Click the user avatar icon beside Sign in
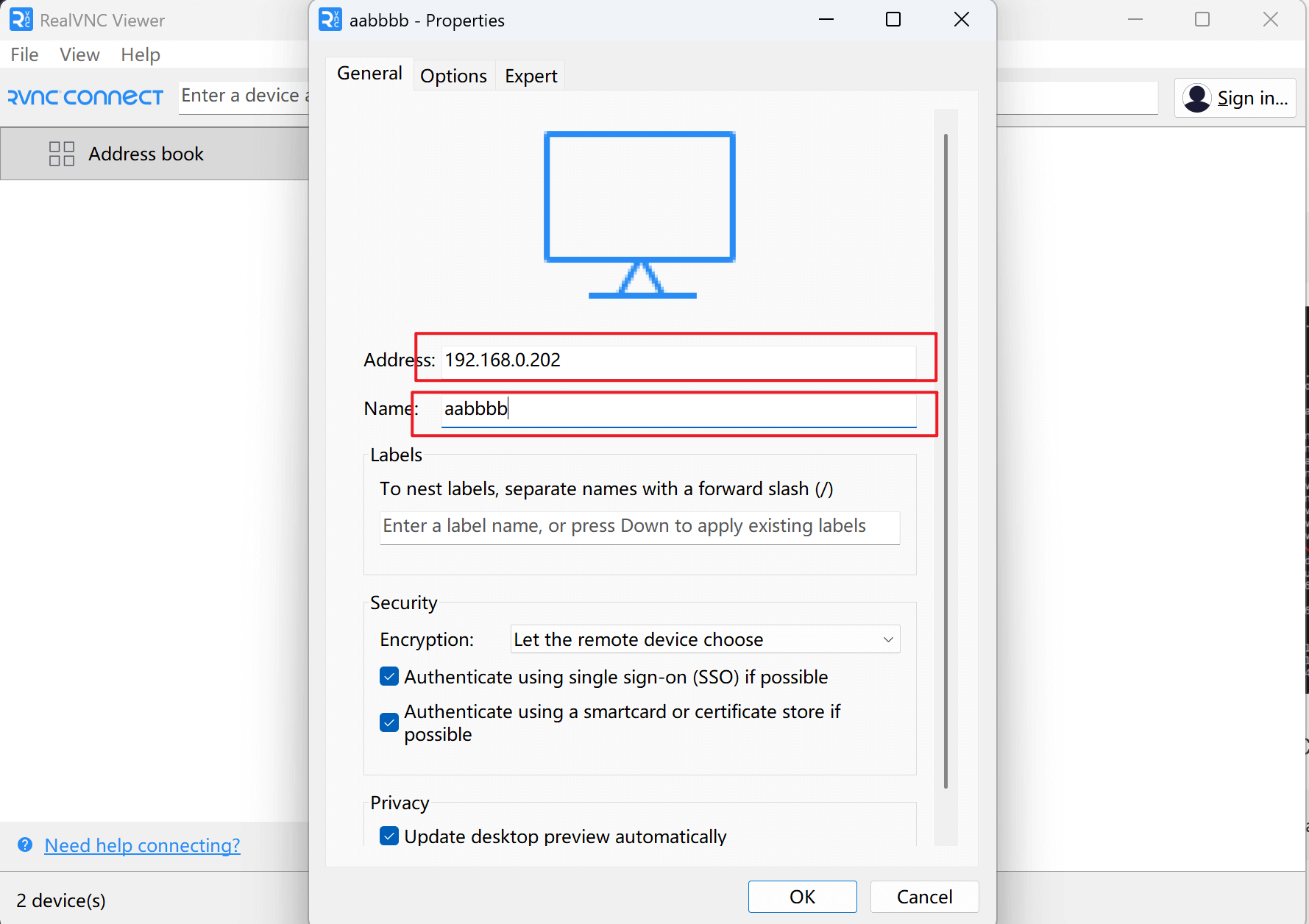 (1197, 98)
